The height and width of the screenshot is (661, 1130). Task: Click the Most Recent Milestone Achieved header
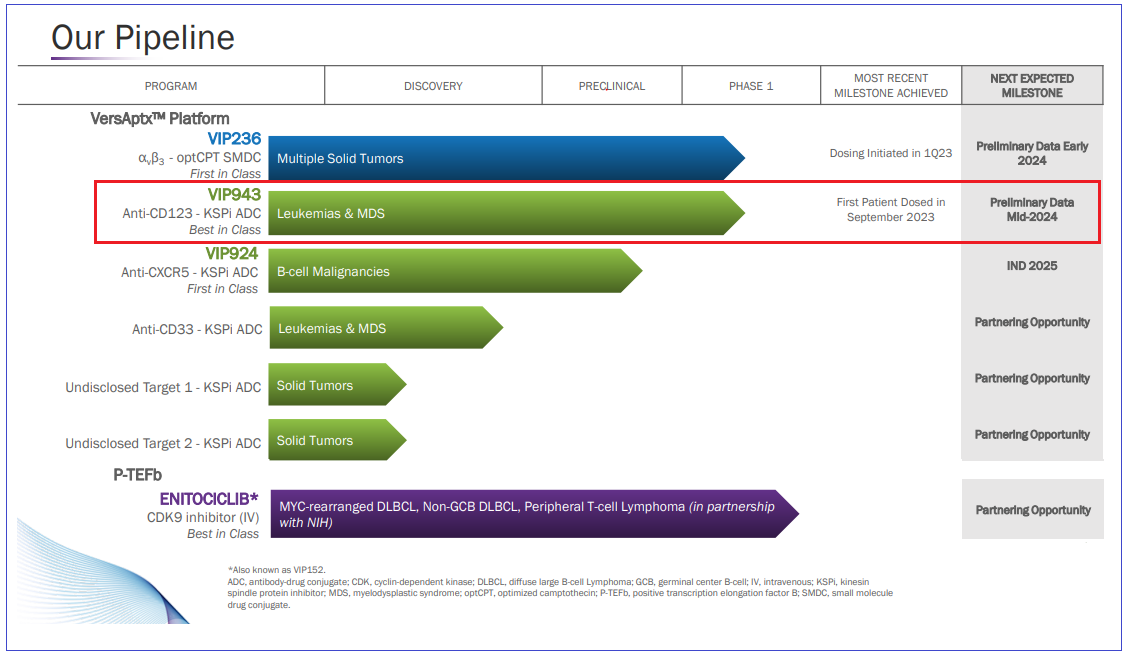890,86
